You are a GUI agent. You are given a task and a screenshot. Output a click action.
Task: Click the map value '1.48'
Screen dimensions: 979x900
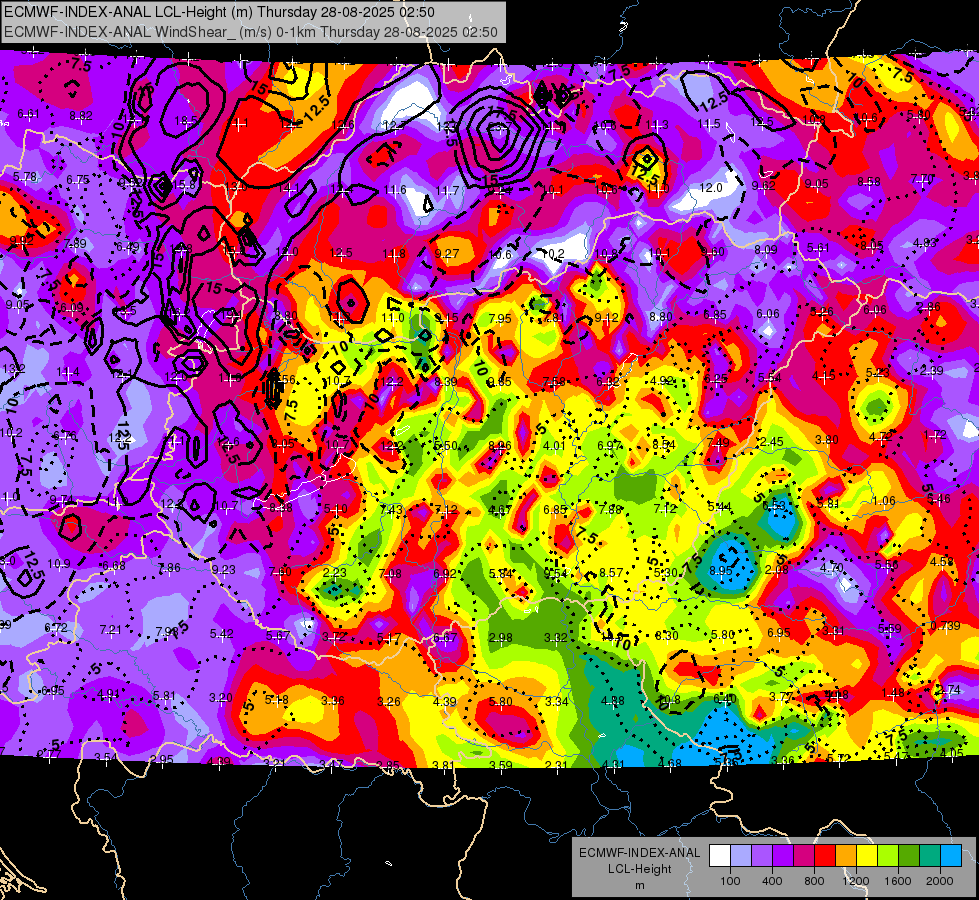coord(893,692)
